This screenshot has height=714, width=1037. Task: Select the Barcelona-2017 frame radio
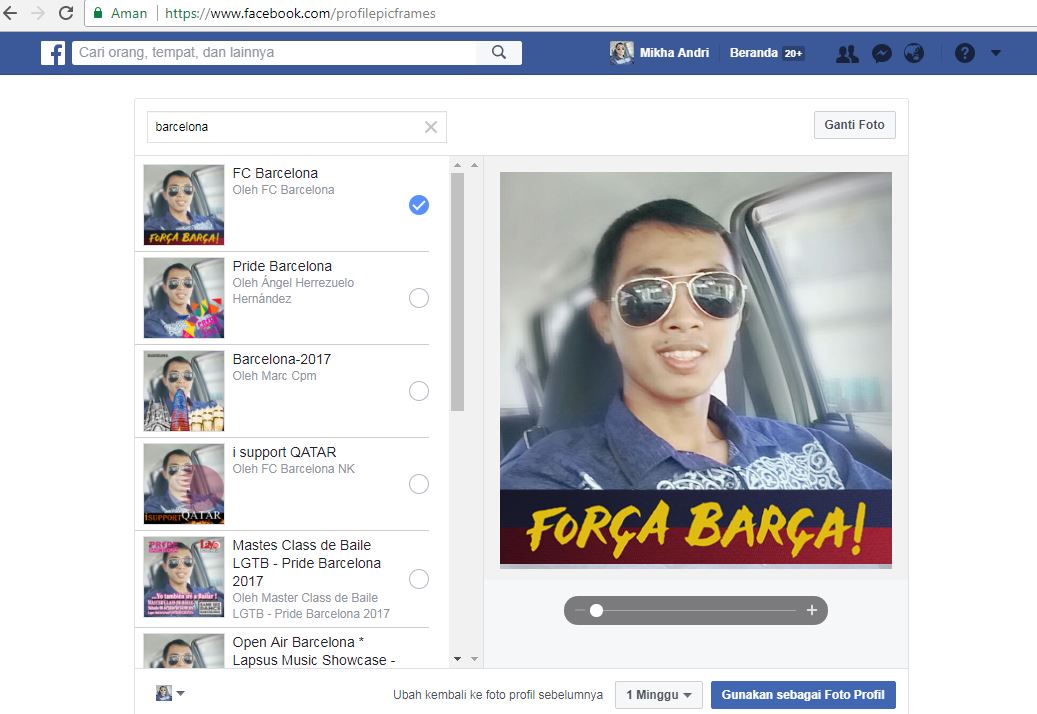tap(419, 391)
